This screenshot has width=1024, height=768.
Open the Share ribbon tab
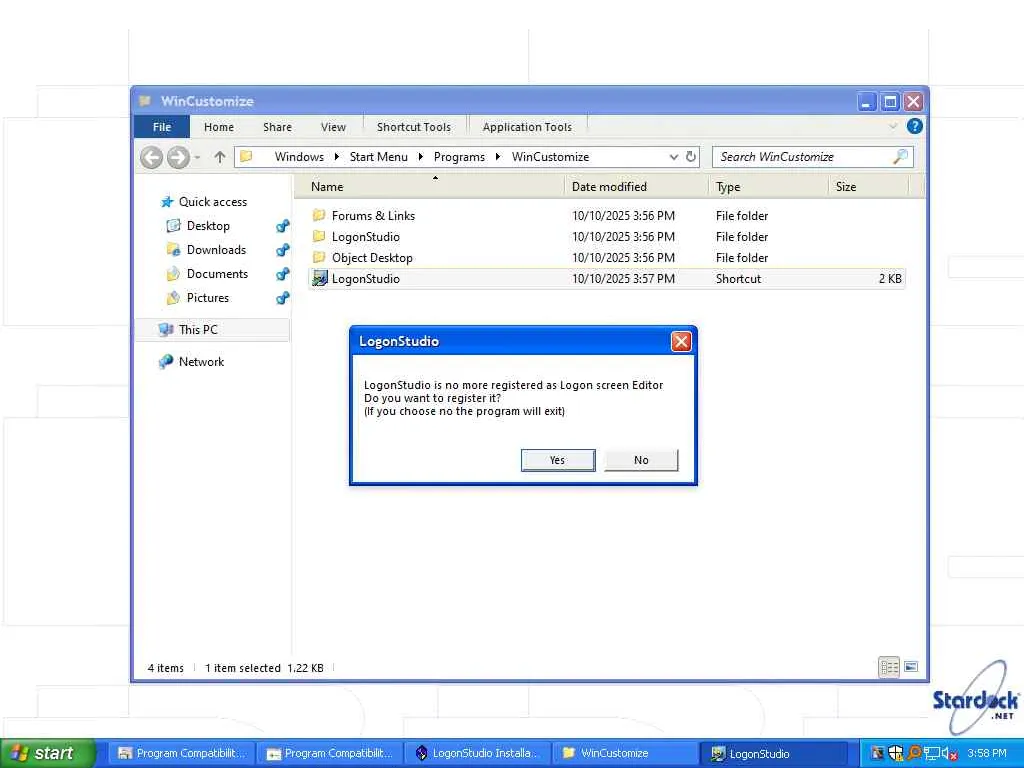point(277,127)
